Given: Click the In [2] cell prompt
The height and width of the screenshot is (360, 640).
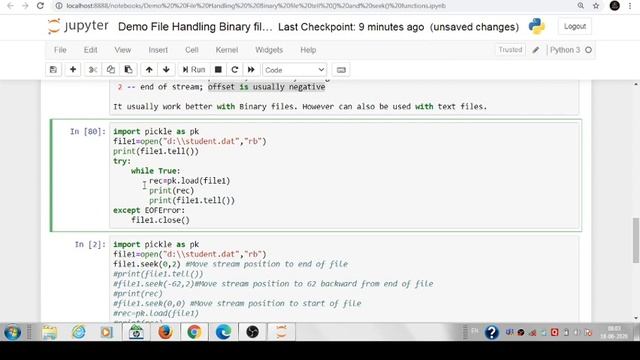Looking at the screenshot, I should pos(90,244).
